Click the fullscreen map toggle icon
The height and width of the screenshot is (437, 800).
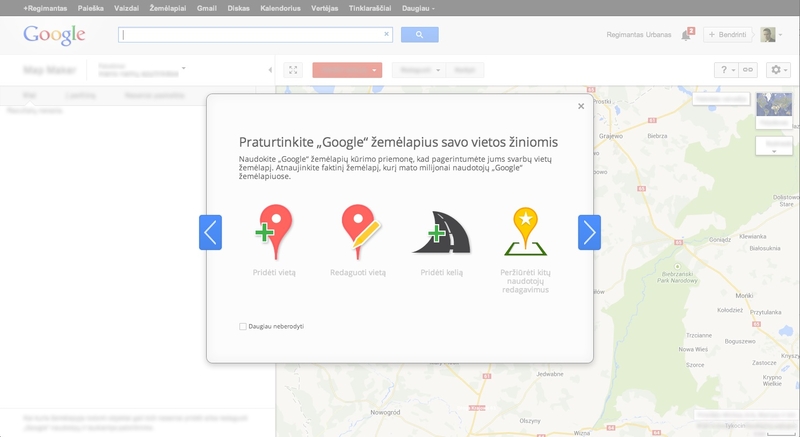click(293, 70)
